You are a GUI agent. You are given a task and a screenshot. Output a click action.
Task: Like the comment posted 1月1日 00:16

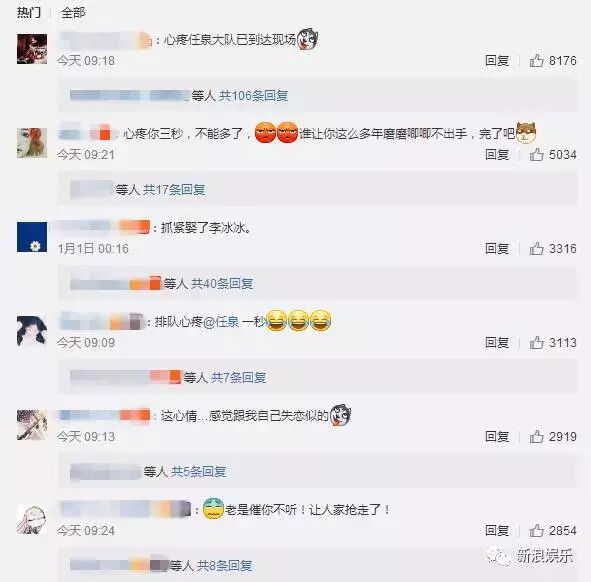pyautogui.click(x=536, y=248)
